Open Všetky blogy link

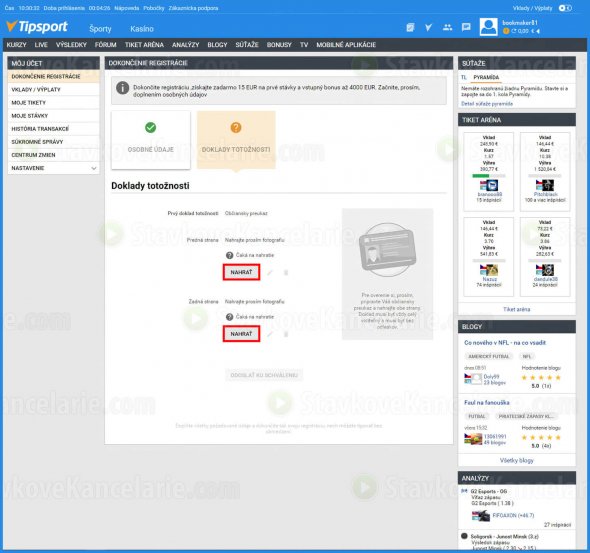(517, 460)
